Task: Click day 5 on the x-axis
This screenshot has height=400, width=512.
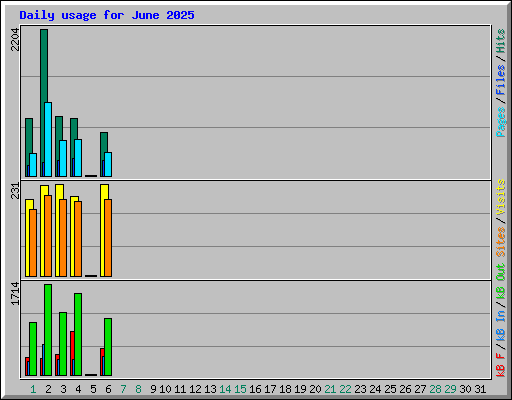Action: click(x=93, y=389)
